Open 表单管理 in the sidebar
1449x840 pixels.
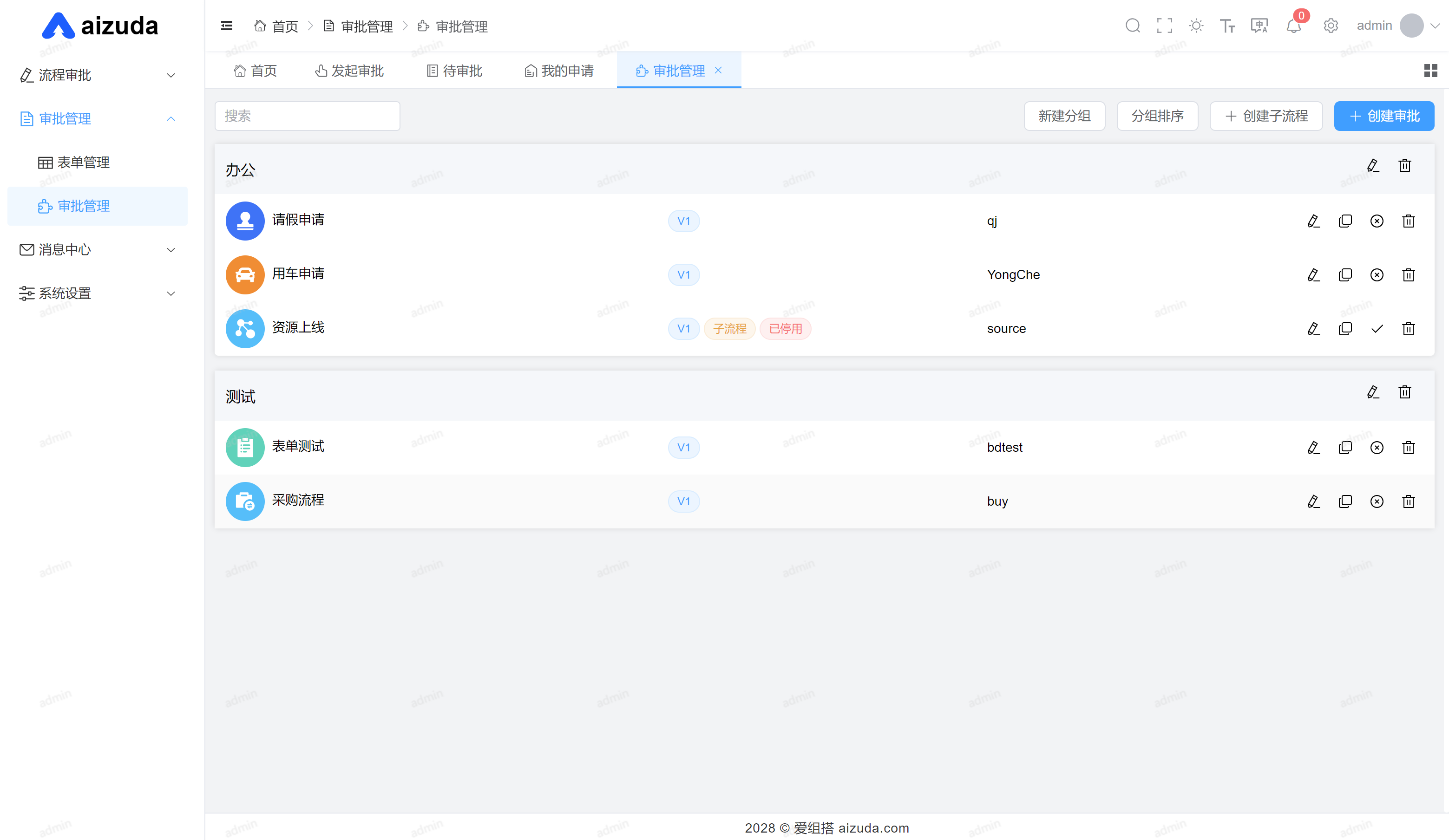pyautogui.click(x=98, y=163)
